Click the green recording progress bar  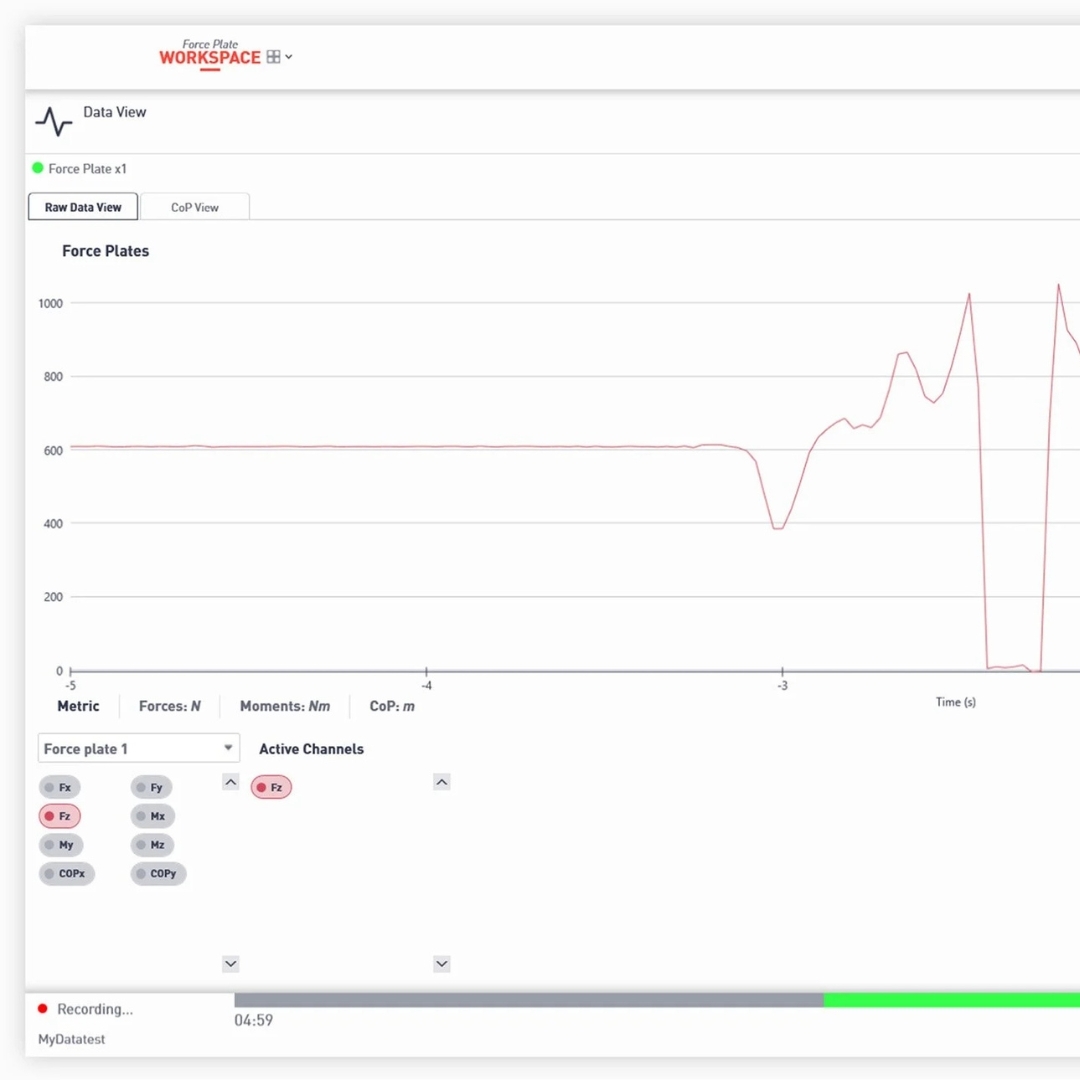click(x=950, y=1000)
